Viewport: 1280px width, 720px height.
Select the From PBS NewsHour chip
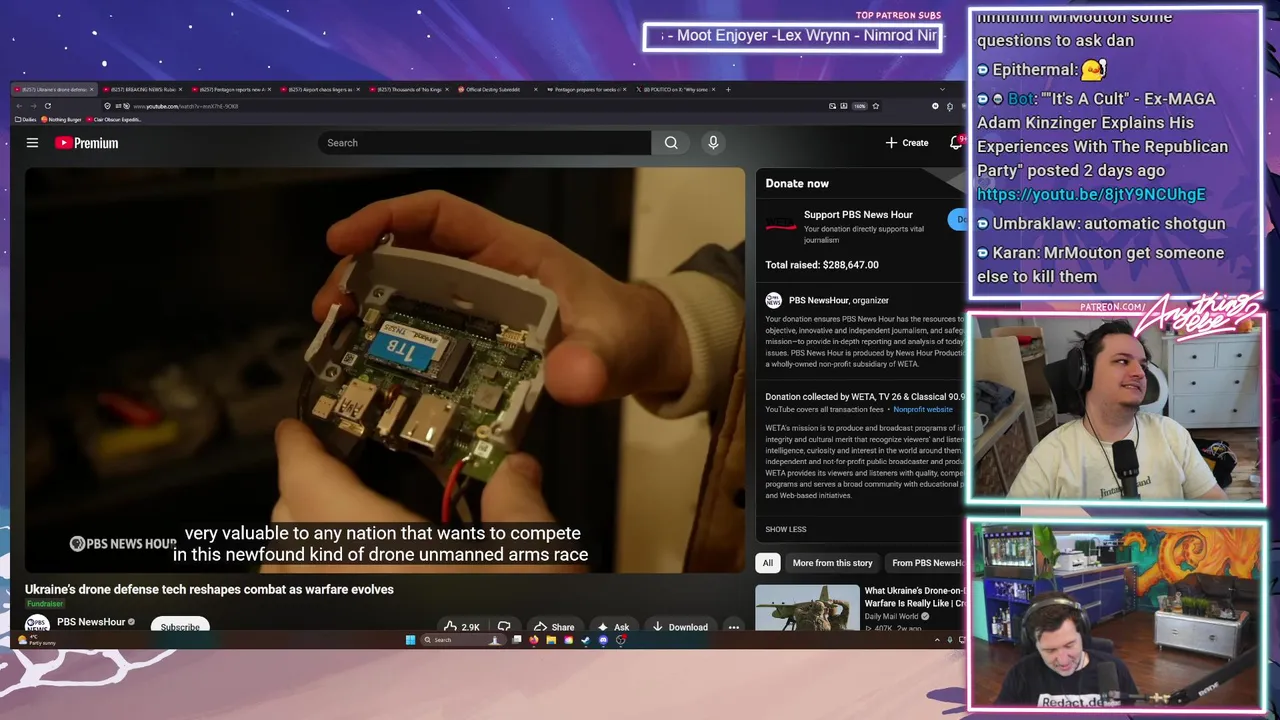click(x=927, y=563)
